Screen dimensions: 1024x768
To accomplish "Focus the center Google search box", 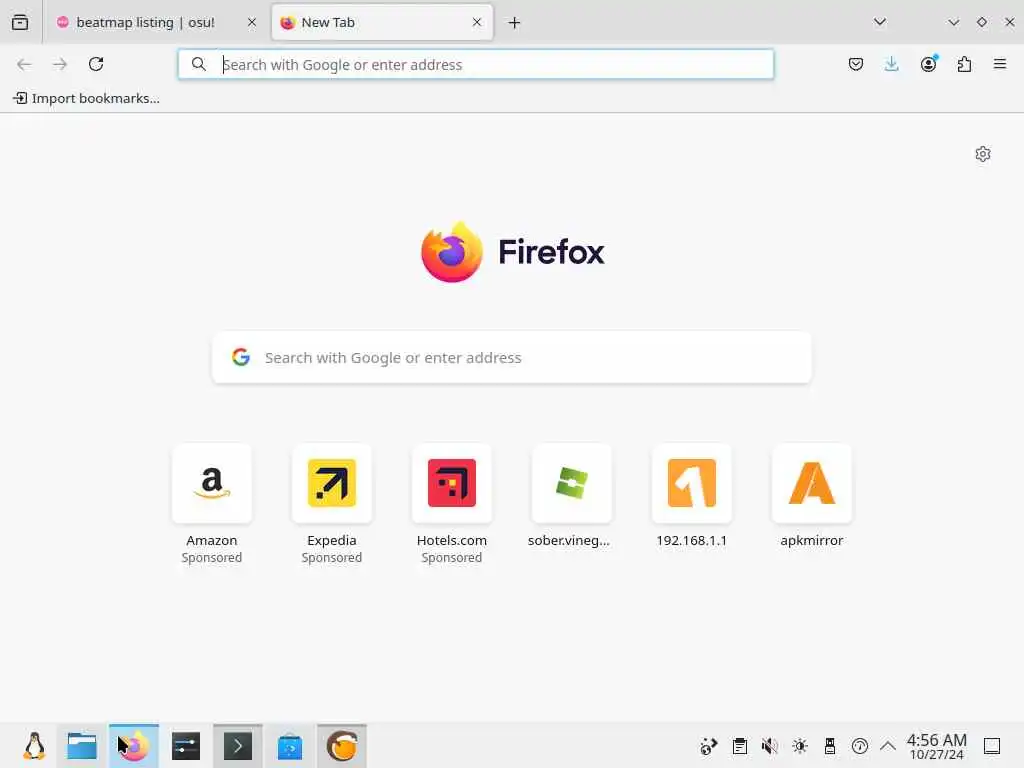I will pyautogui.click(x=511, y=358).
